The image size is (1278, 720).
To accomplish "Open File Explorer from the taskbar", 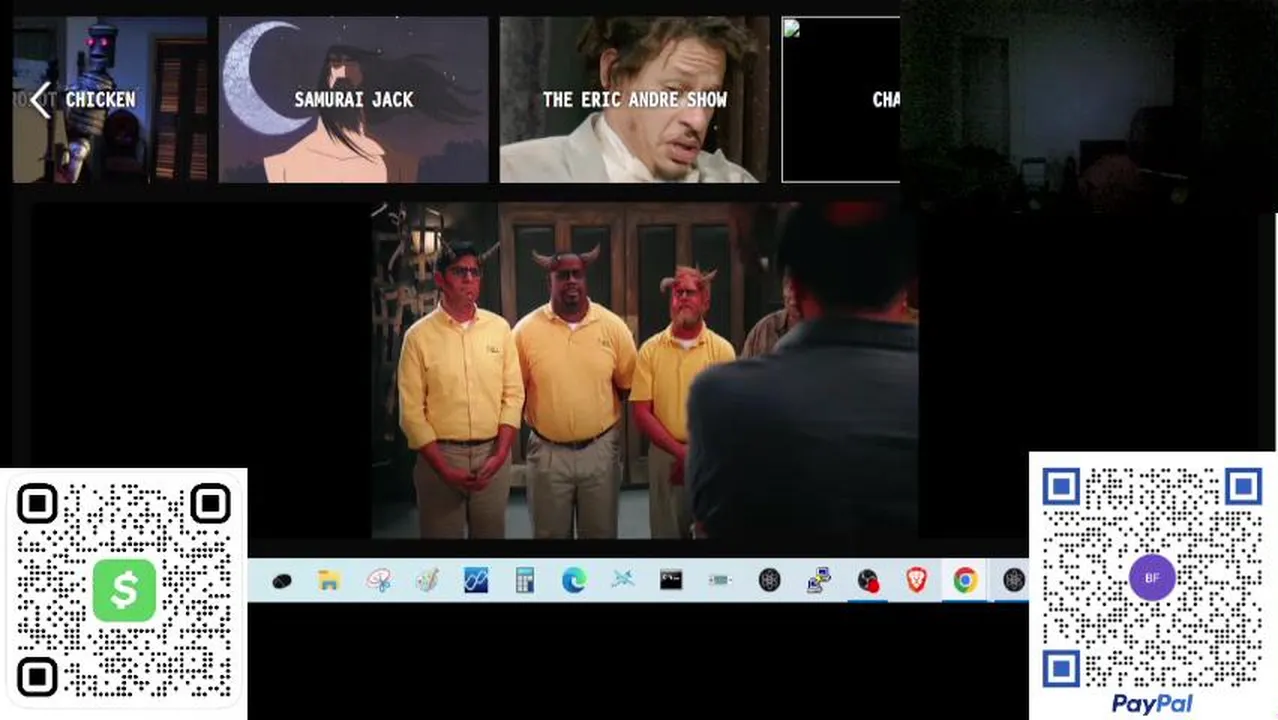I will [329, 580].
